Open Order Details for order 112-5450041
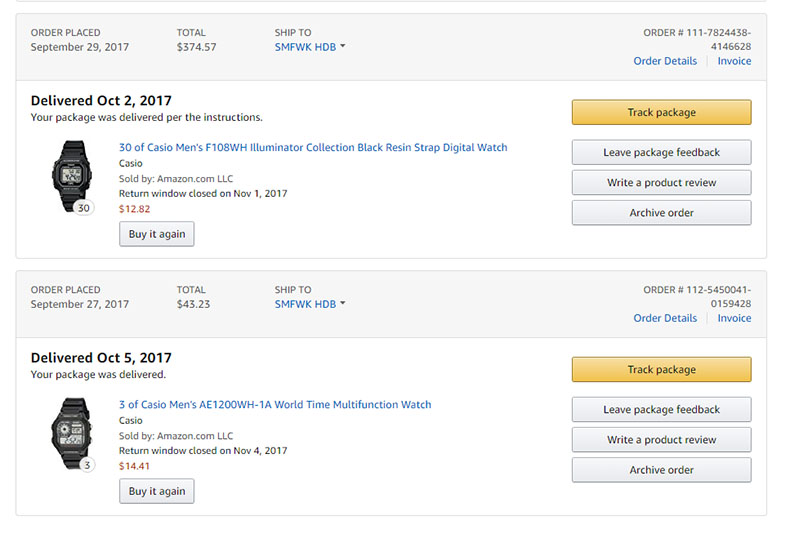The width and height of the screenshot is (790, 547). pos(665,318)
